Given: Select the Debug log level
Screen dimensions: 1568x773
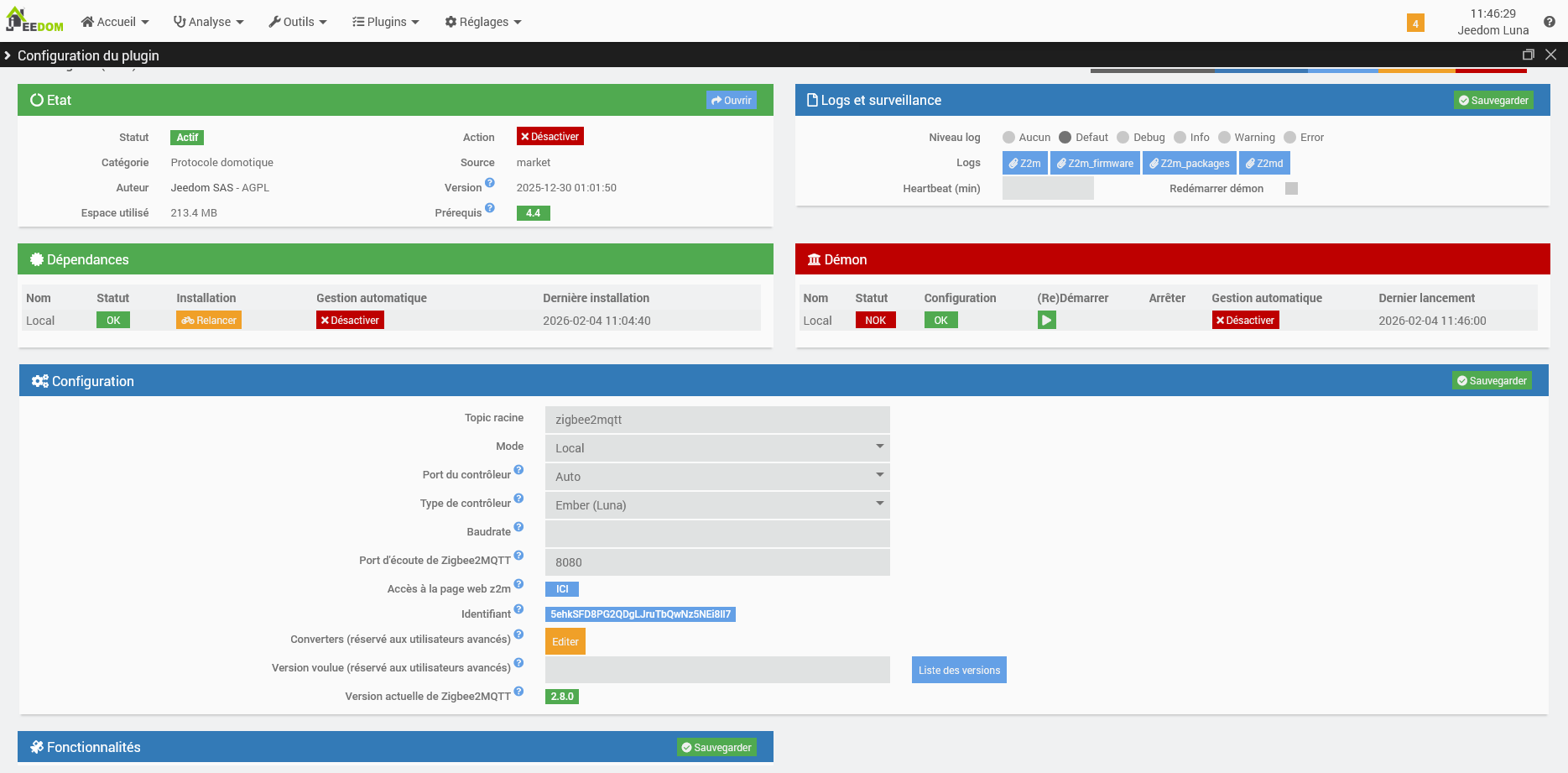Looking at the screenshot, I should (x=1123, y=138).
